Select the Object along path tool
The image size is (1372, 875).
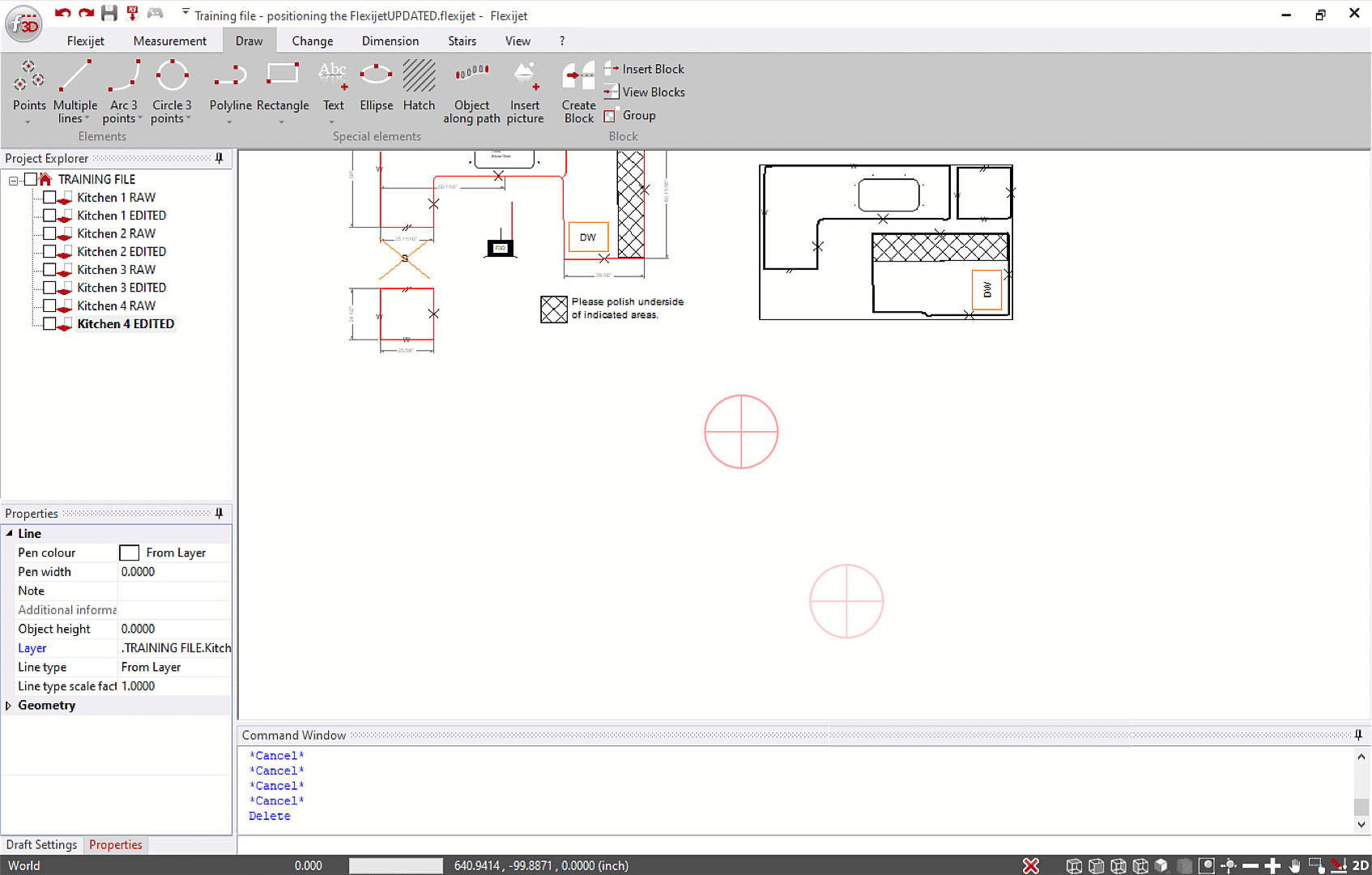pyautogui.click(x=472, y=89)
